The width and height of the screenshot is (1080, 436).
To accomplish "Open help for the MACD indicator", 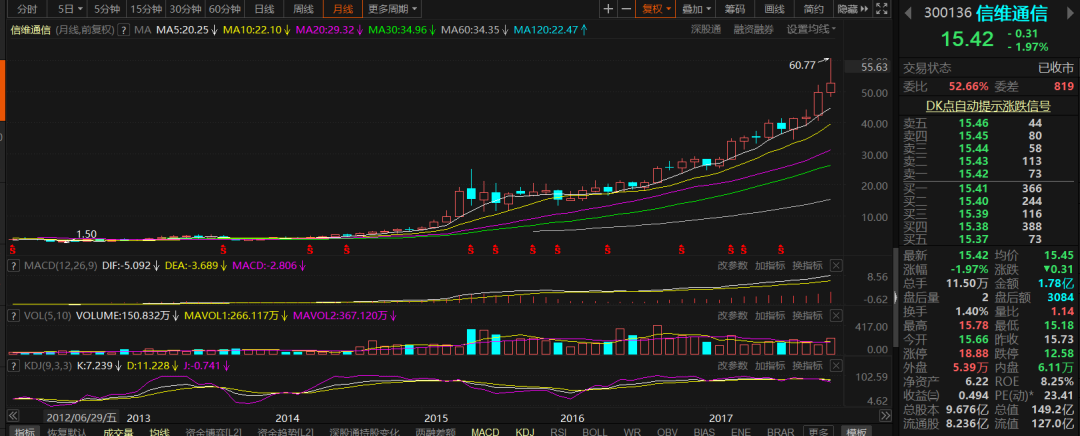I will 12,266.
